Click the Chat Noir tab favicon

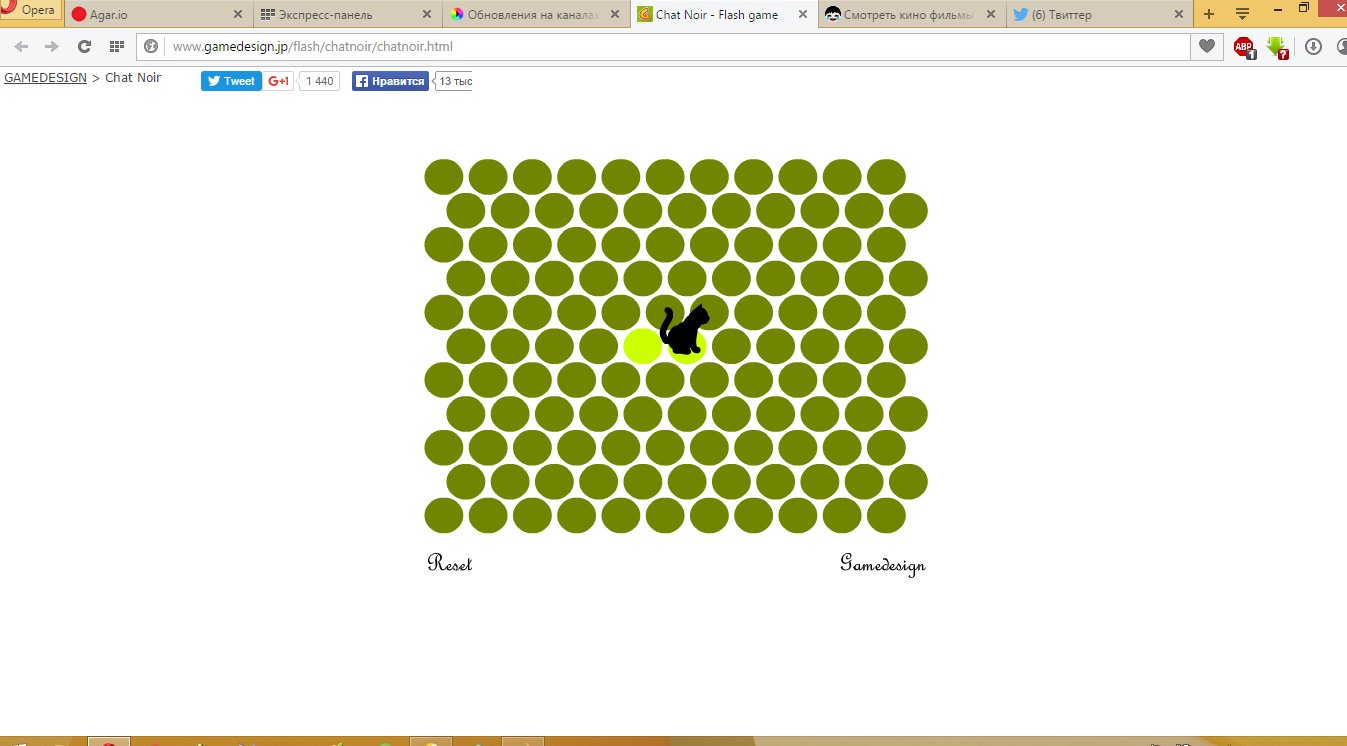(645, 15)
